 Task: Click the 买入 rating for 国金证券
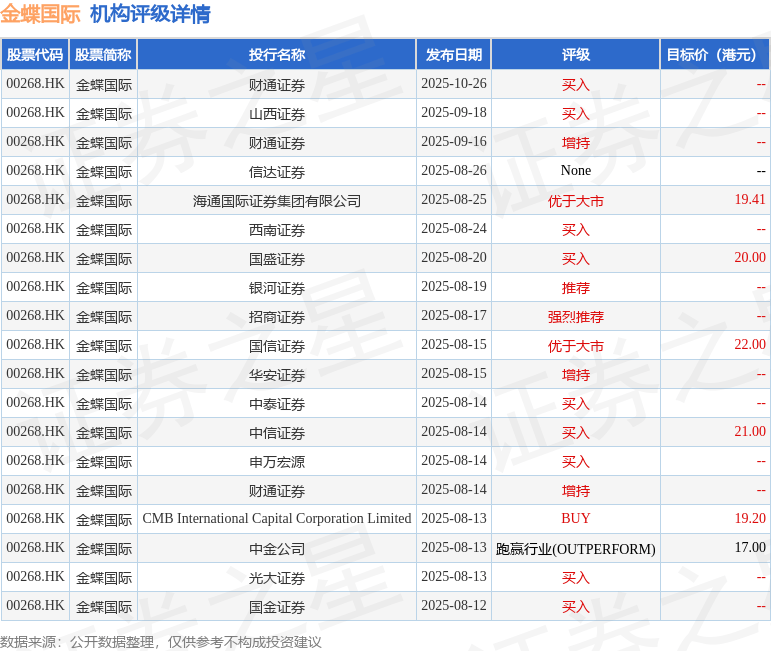click(576, 607)
